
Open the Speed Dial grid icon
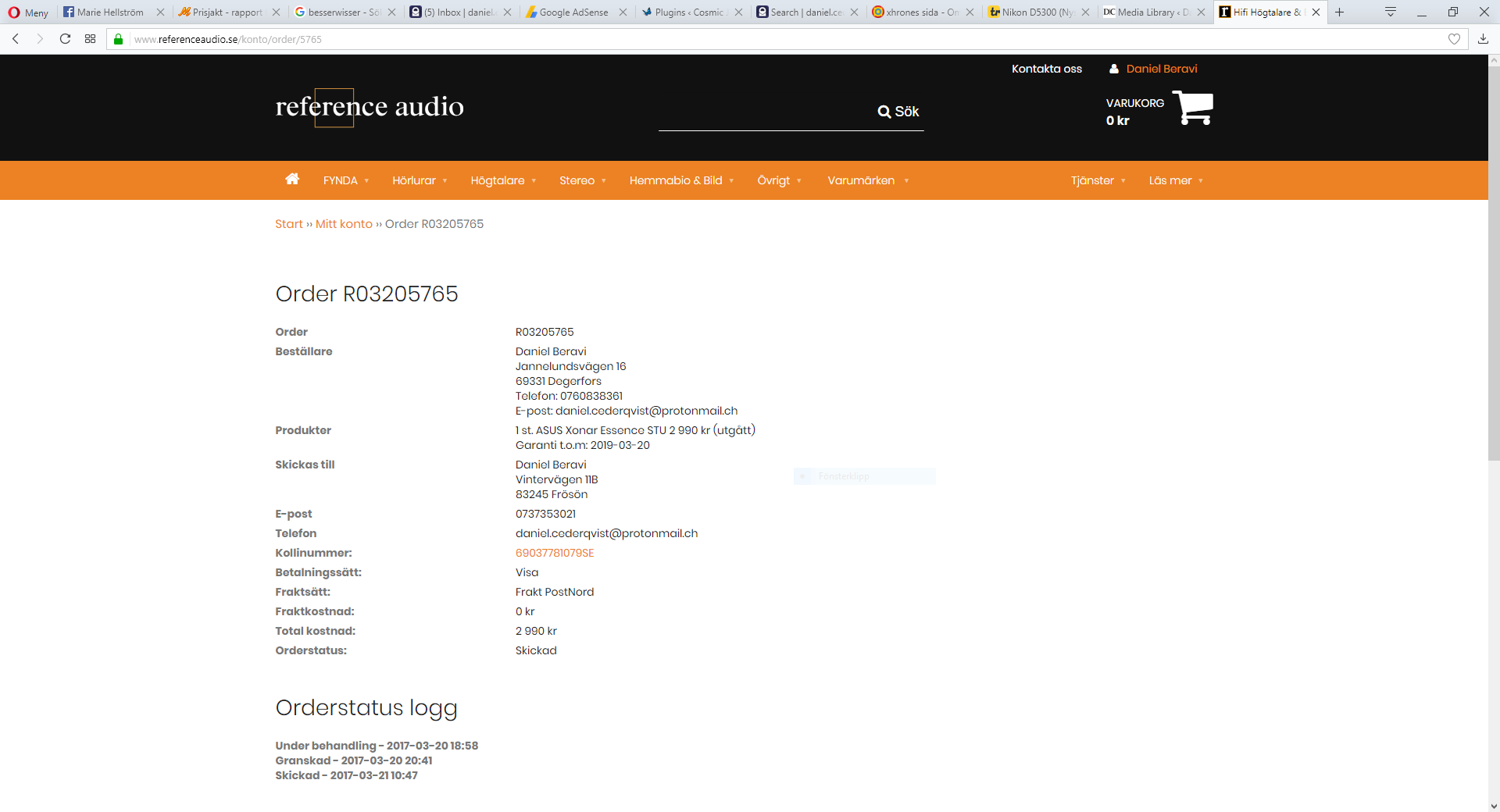(x=91, y=39)
